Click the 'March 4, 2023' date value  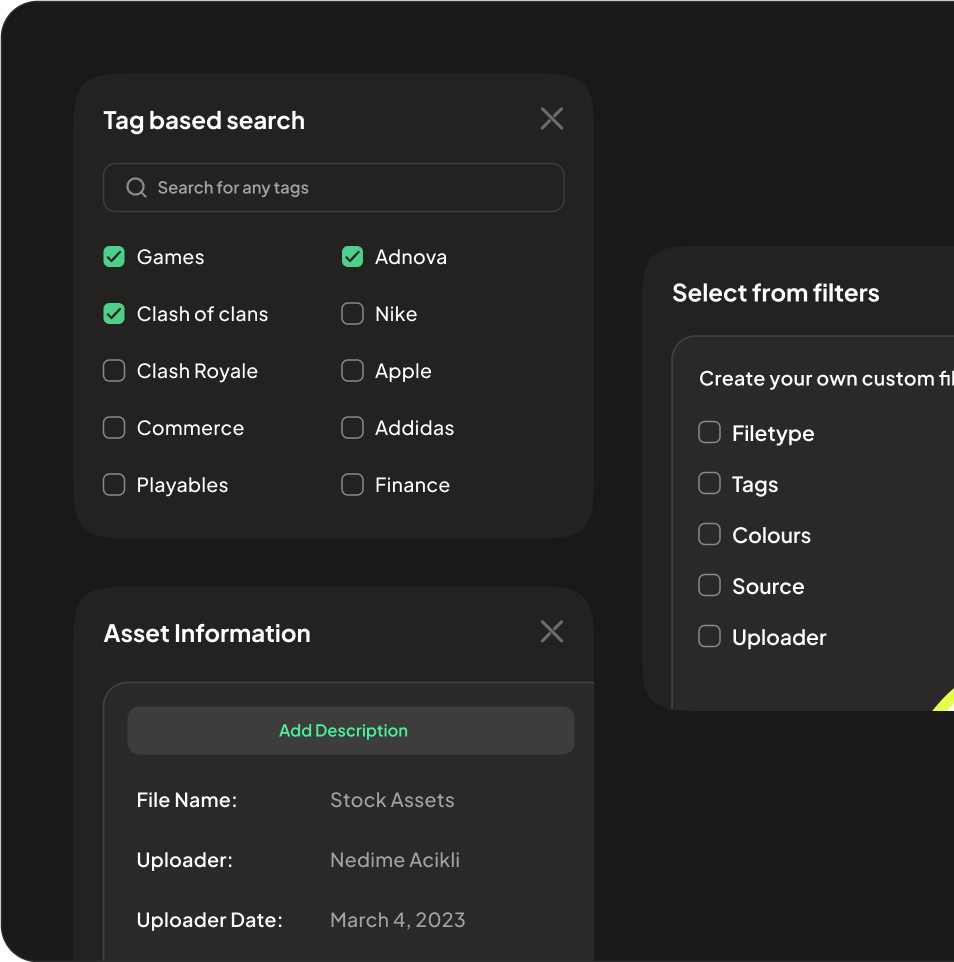click(398, 920)
